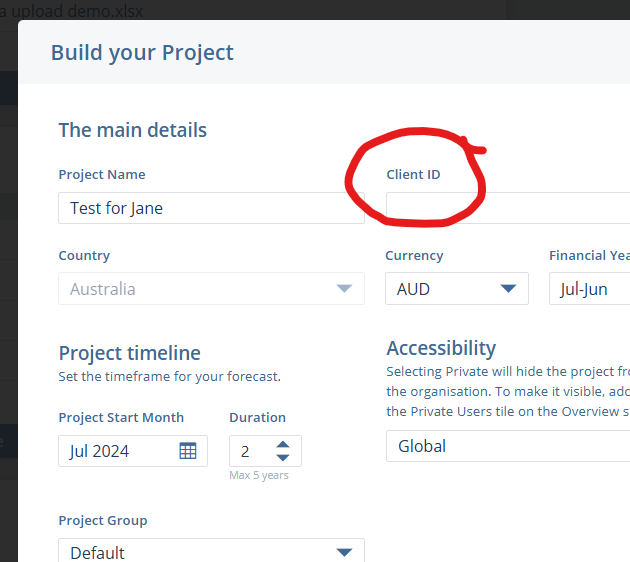This screenshot has height=562, width=630.
Task: Click 'Set the timeframe for your forecast' text
Action: [170, 377]
